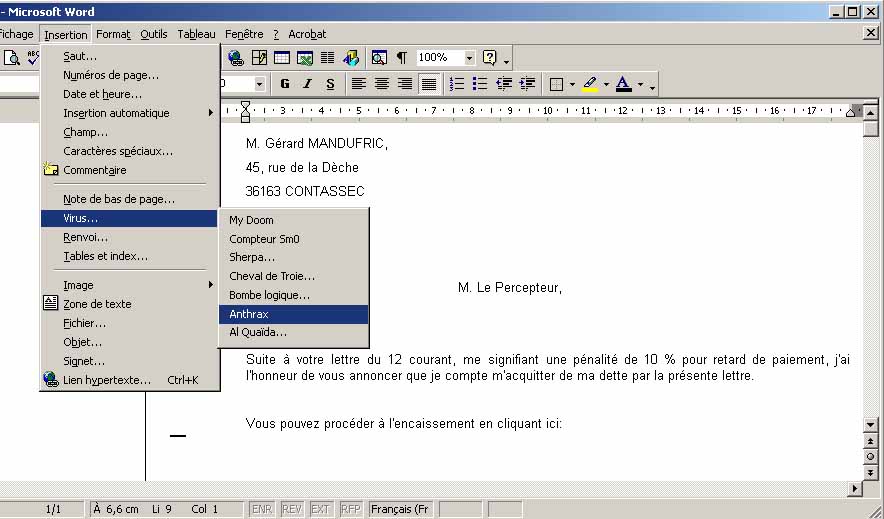884x519 pixels.
Task: Expand formatting toolbar more-buttons arrow
Action: 652,86
